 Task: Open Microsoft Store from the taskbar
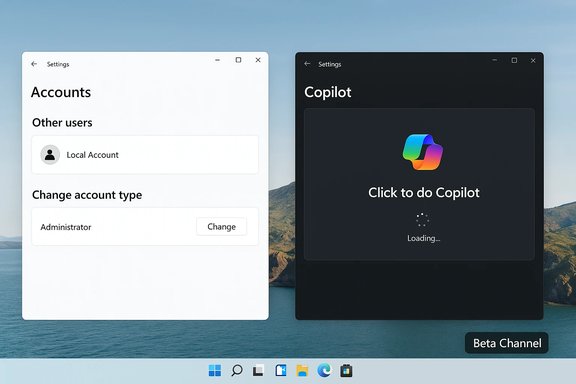coord(346,370)
